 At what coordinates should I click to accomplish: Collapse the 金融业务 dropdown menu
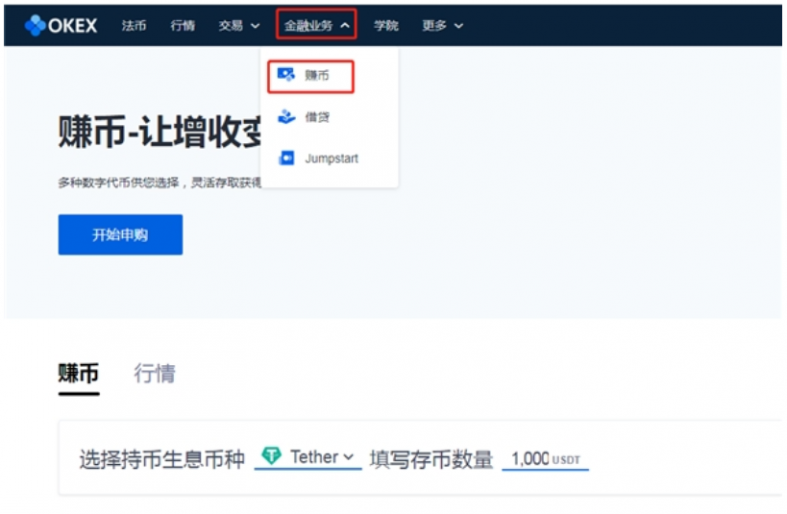click(316, 25)
